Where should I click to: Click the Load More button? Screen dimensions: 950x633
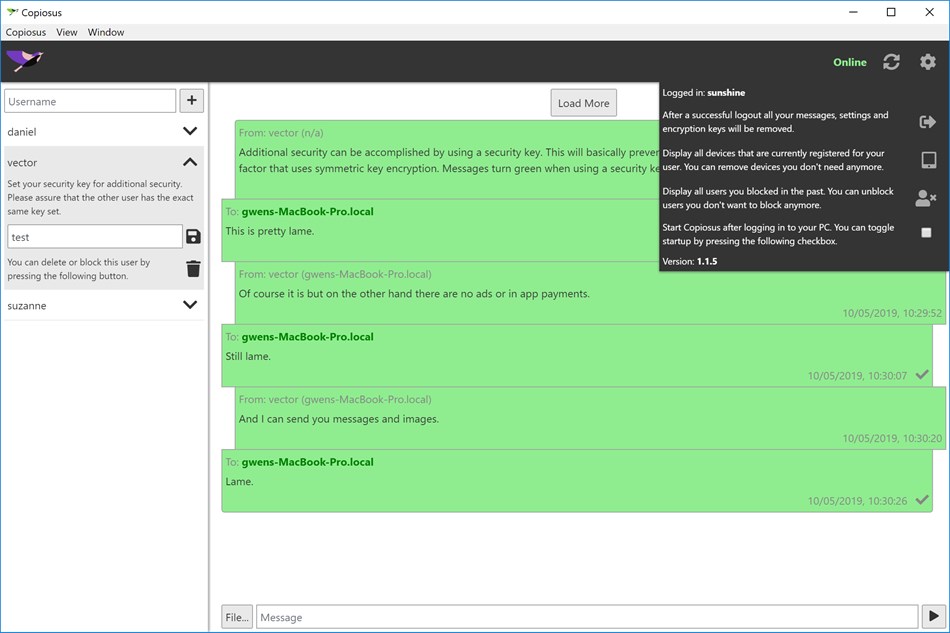point(583,102)
